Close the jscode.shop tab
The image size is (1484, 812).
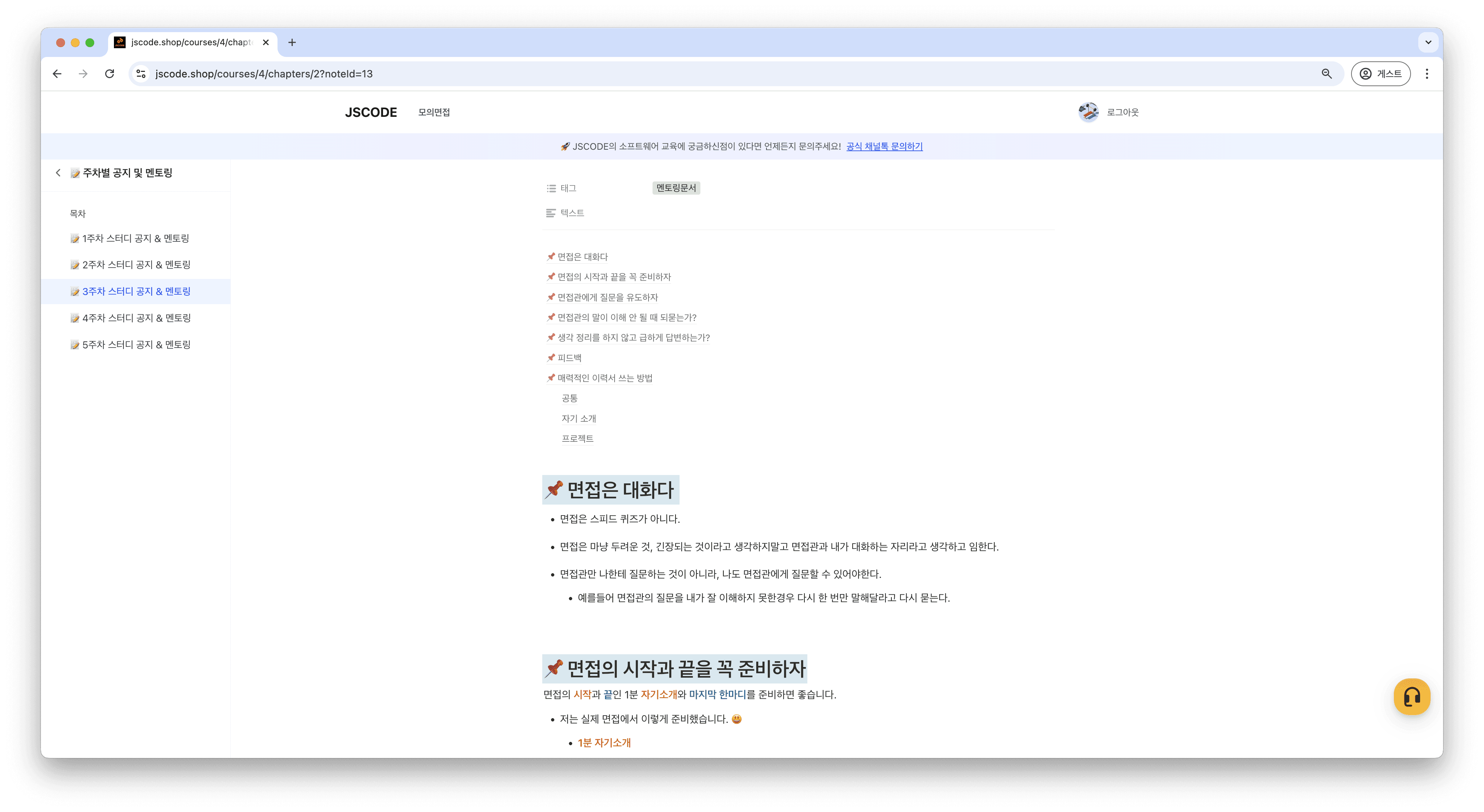tap(265, 42)
